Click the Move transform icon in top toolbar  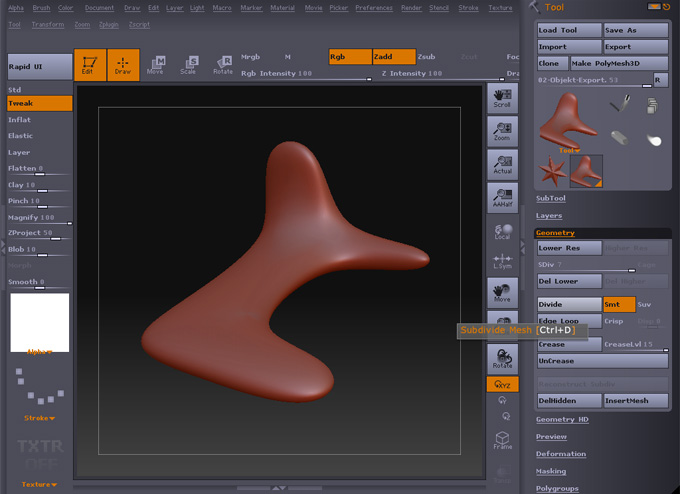coord(156,65)
